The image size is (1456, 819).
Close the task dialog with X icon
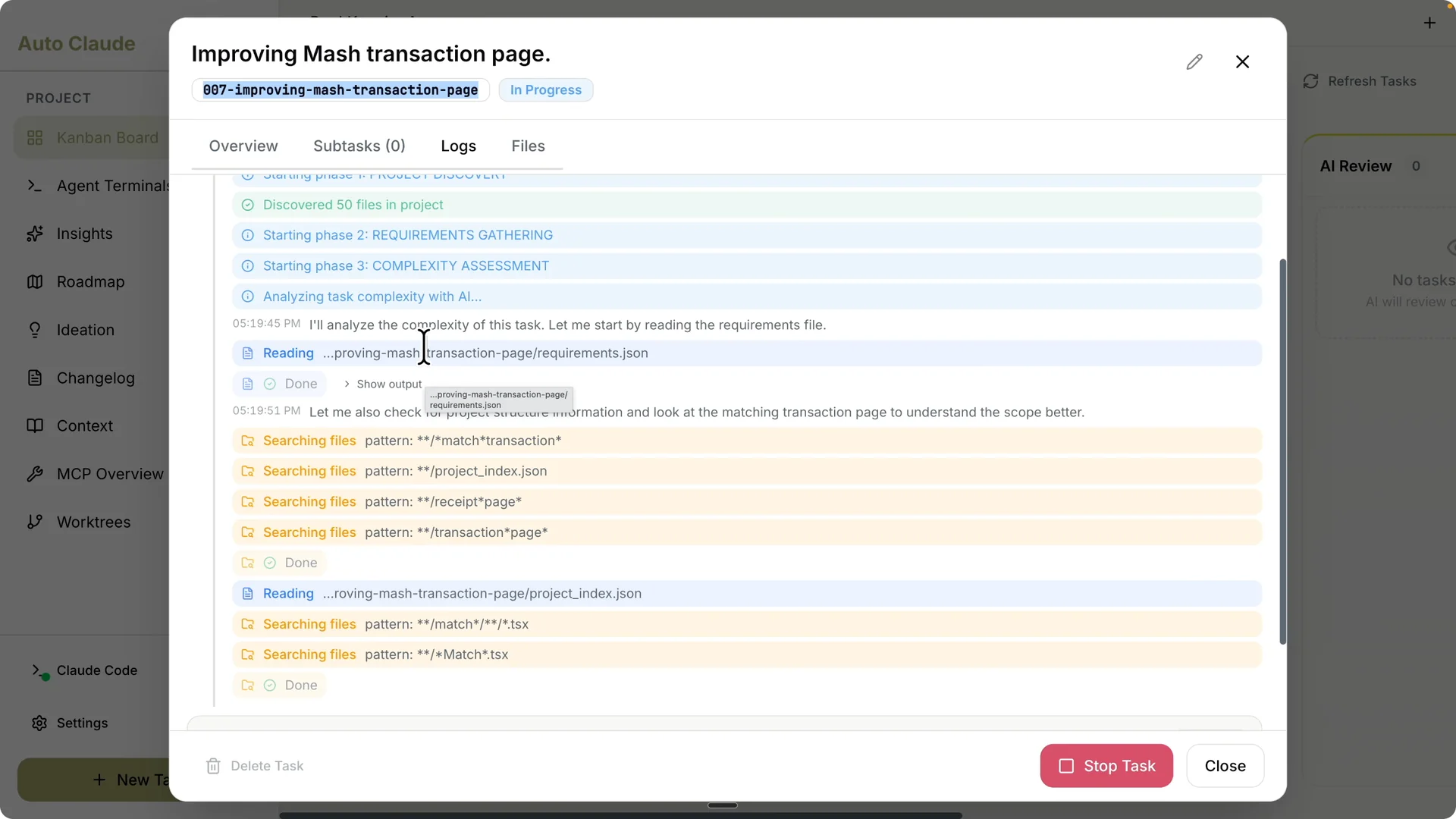(x=1242, y=61)
